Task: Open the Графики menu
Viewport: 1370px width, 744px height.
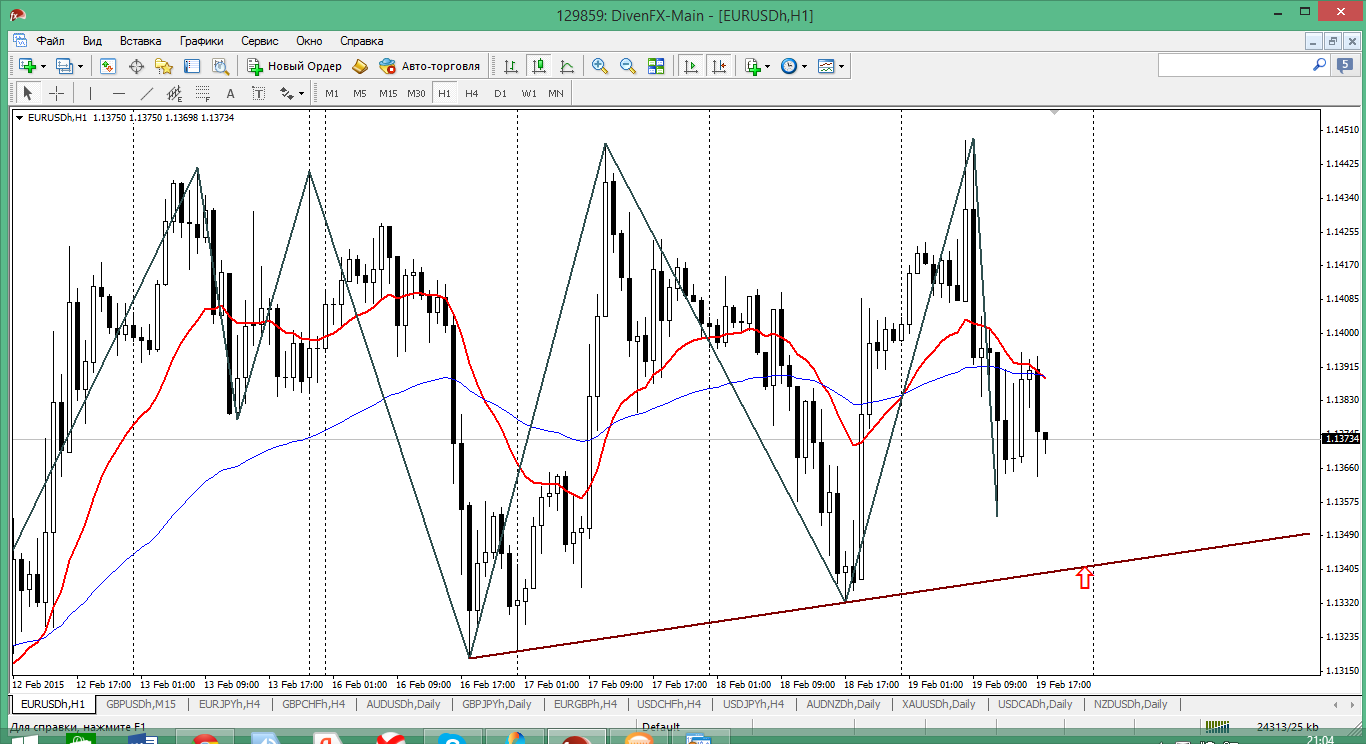Action: point(201,41)
